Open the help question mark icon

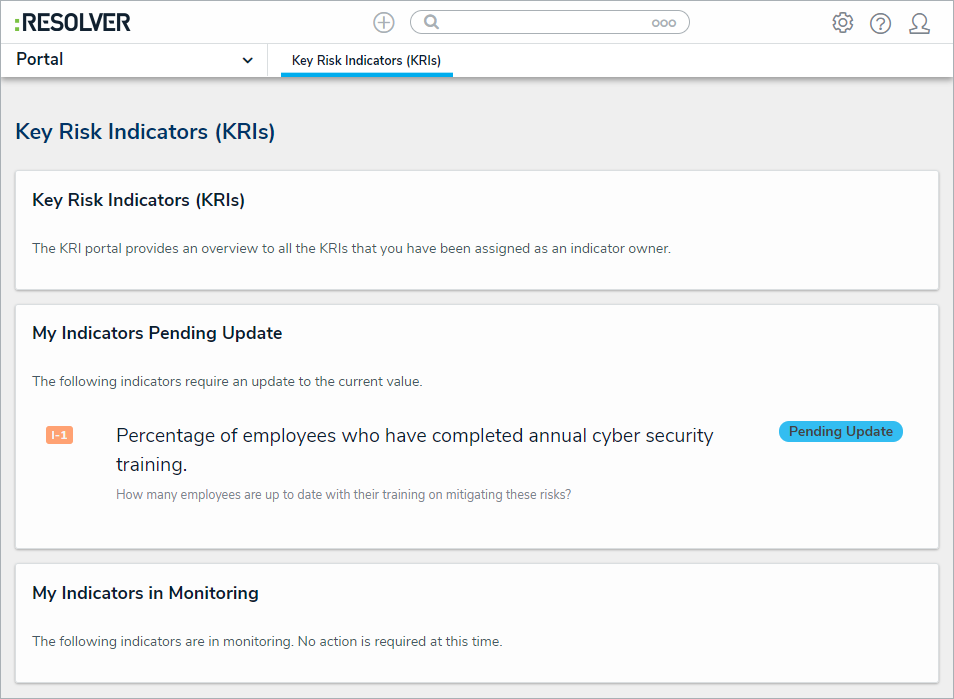(x=880, y=23)
